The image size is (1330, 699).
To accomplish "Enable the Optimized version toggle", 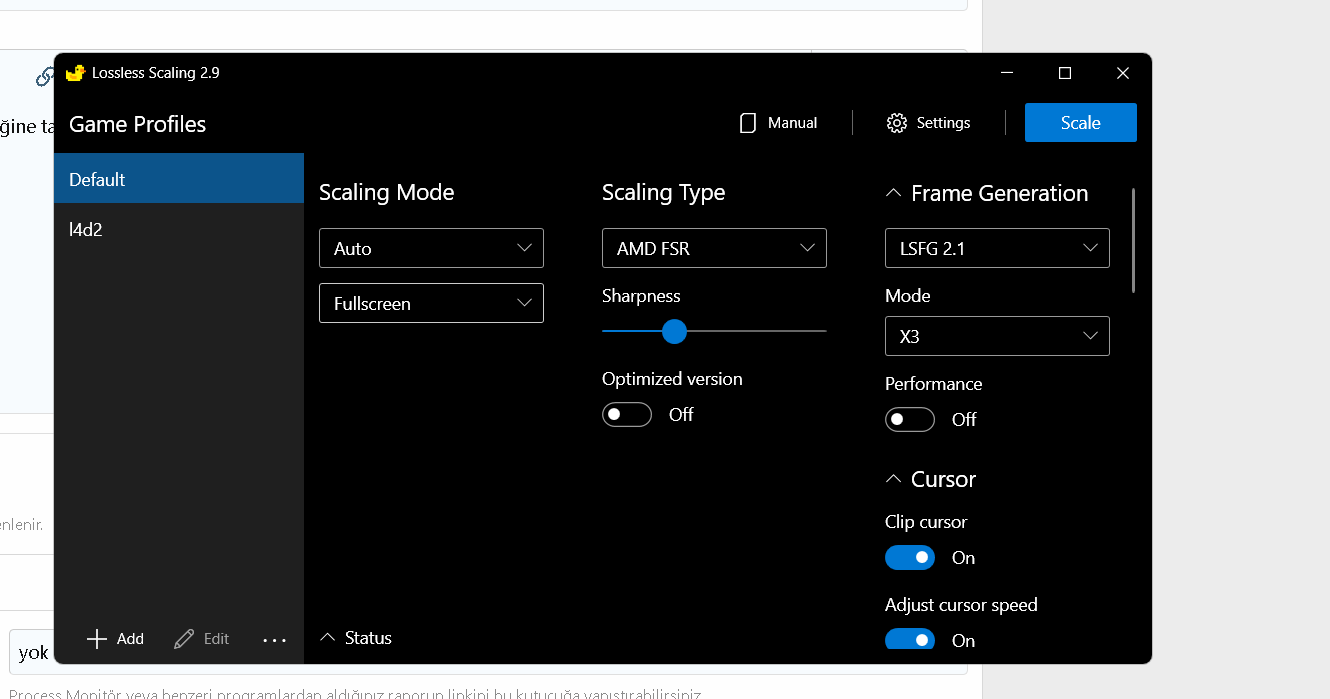I will (x=627, y=415).
